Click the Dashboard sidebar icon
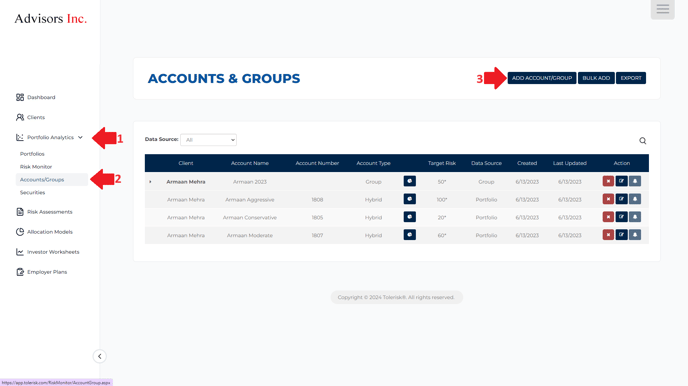The image size is (688, 386). (20, 97)
